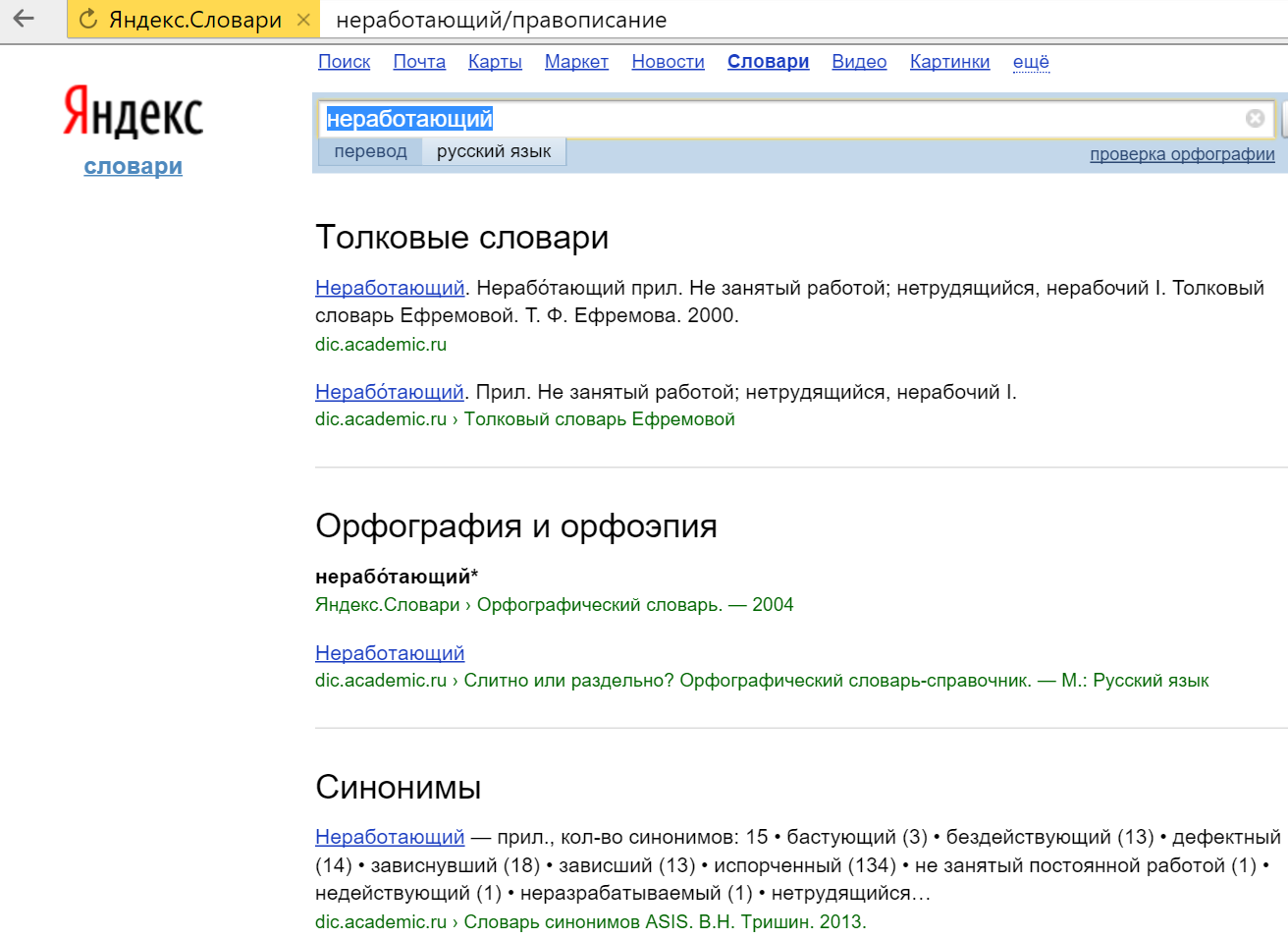
Task: Open Картинки in the top navigation
Action: [x=949, y=62]
